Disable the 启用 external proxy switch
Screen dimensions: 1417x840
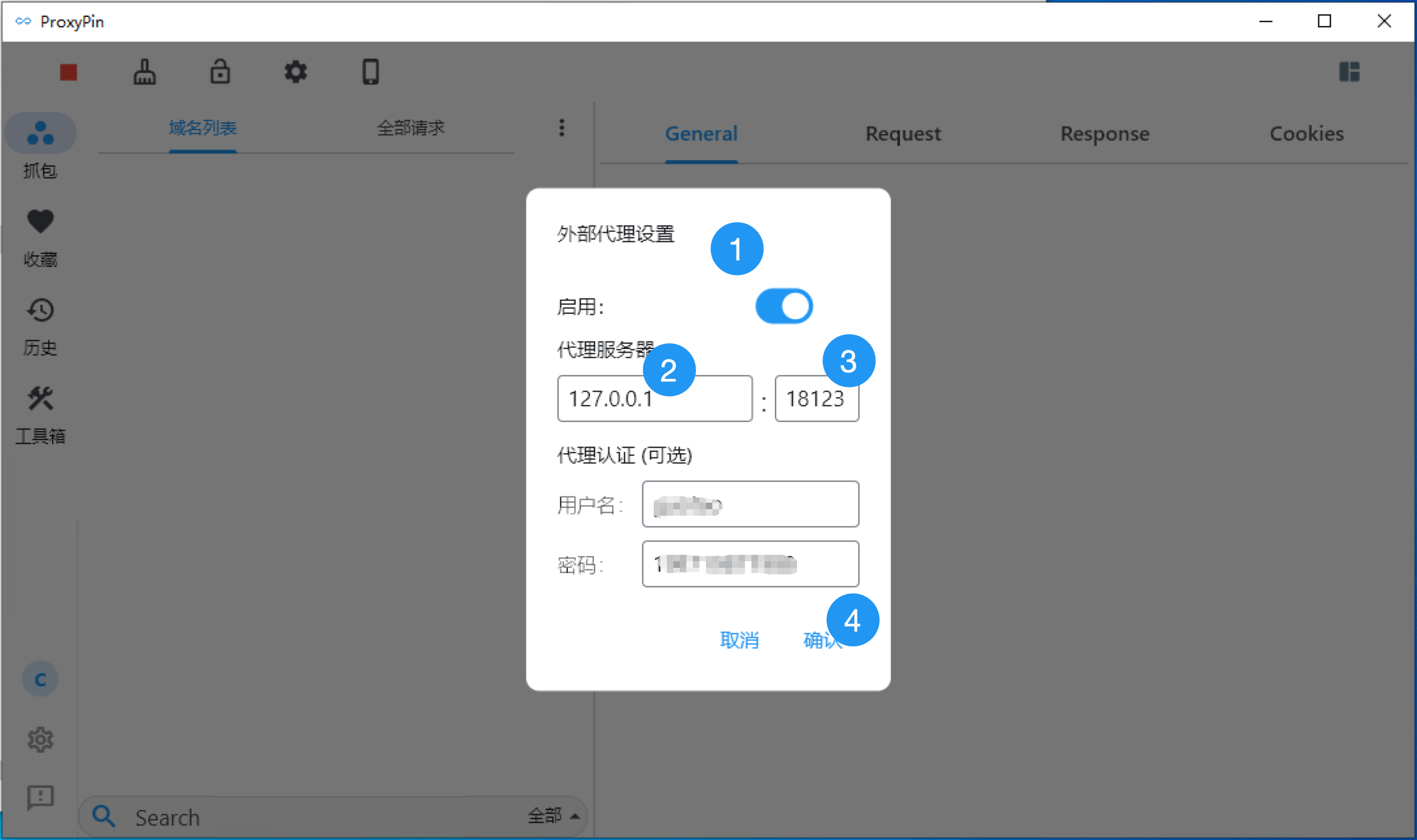[x=784, y=306]
